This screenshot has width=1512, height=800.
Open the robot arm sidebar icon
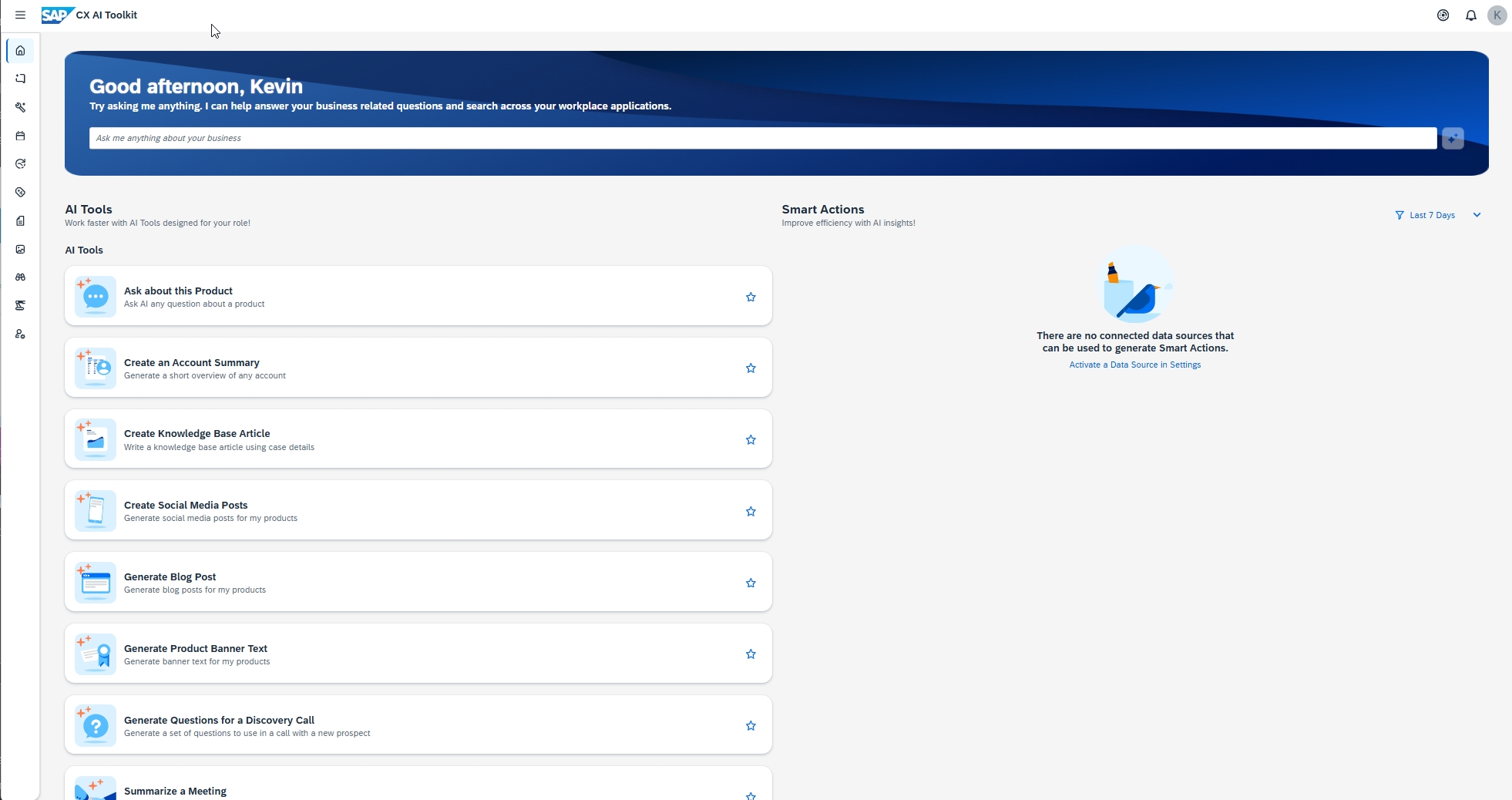pyautogui.click(x=21, y=306)
